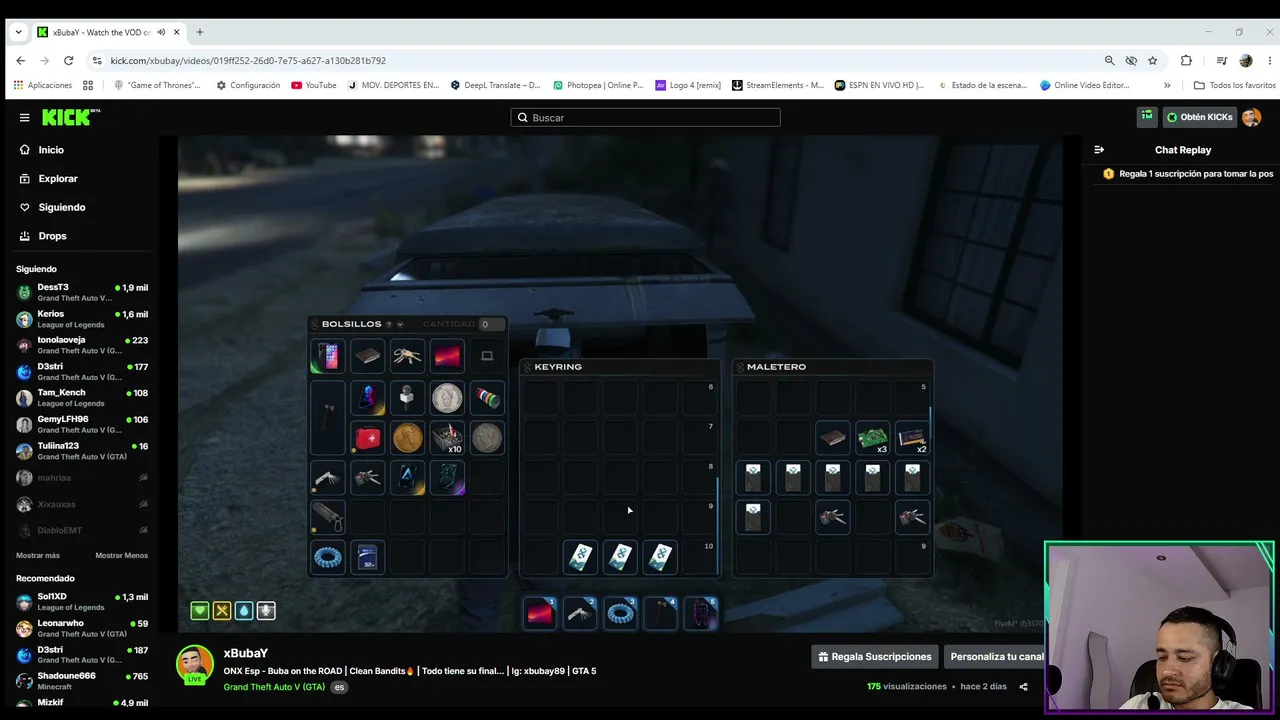Expand the hidden bookmarks chevron

(x=1167, y=85)
